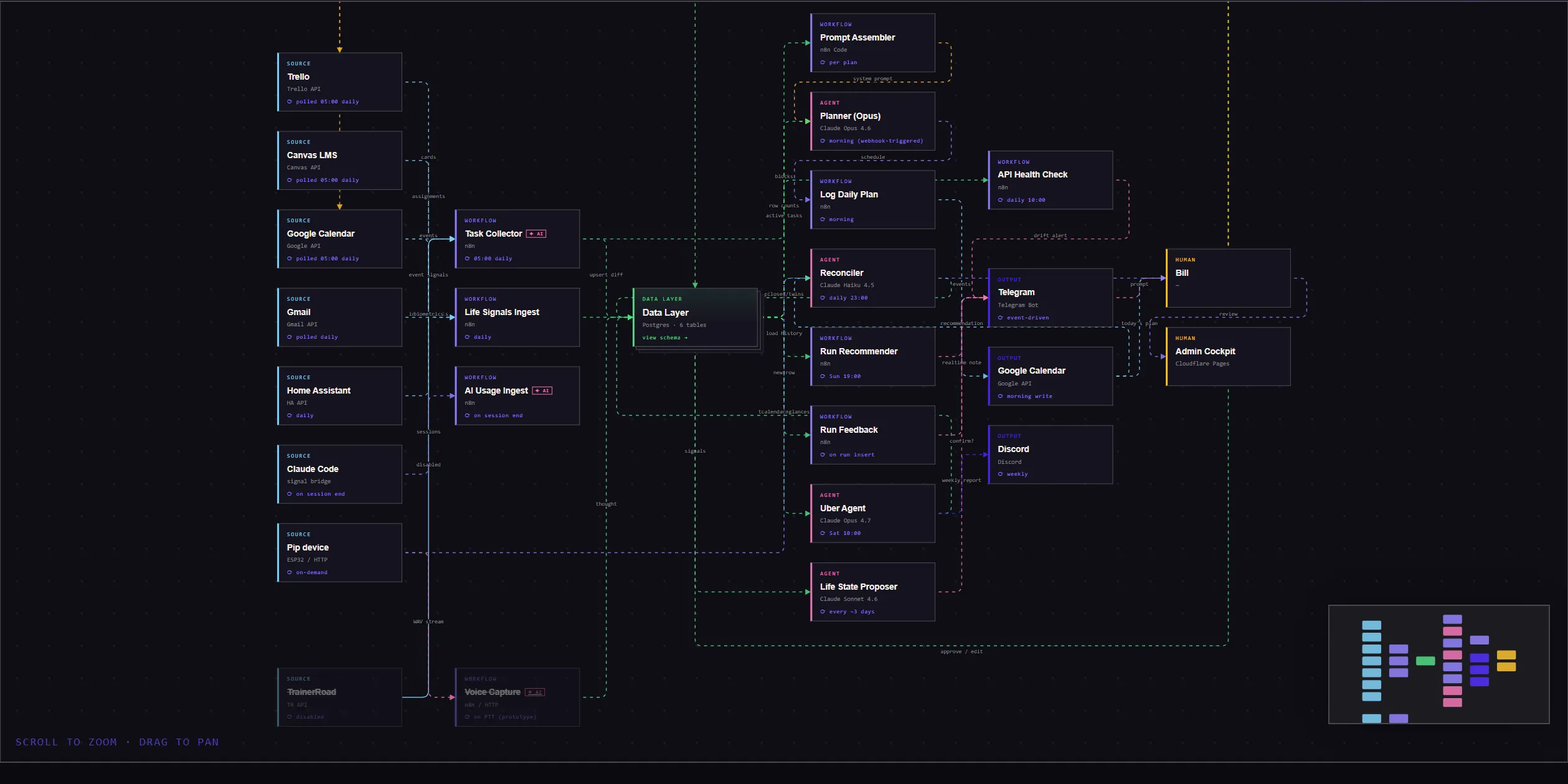Click the schedule icon beside 'daily 23:00' on Reconciler
This screenshot has height=784, width=1568.
pyautogui.click(x=823, y=298)
